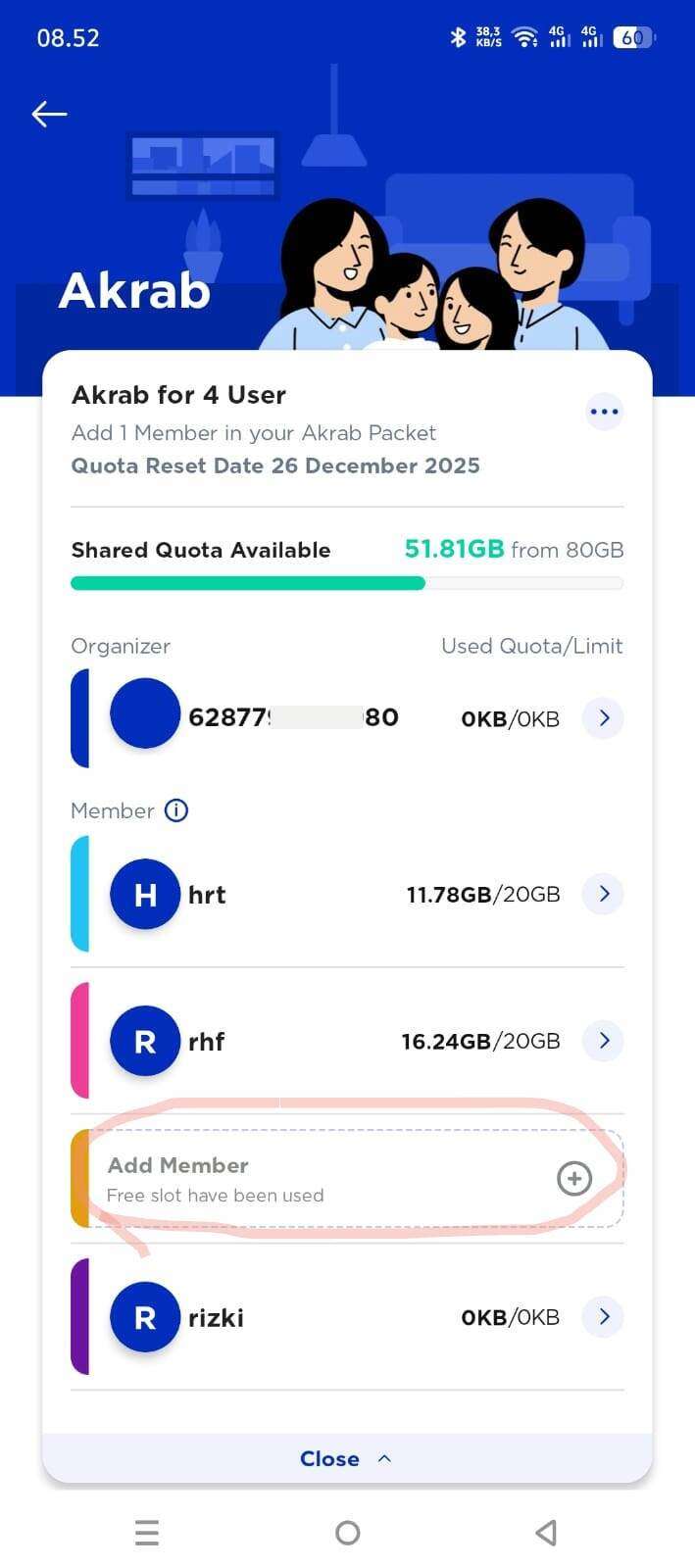
Task: Collapse the panel with Close
Action: click(x=346, y=1458)
